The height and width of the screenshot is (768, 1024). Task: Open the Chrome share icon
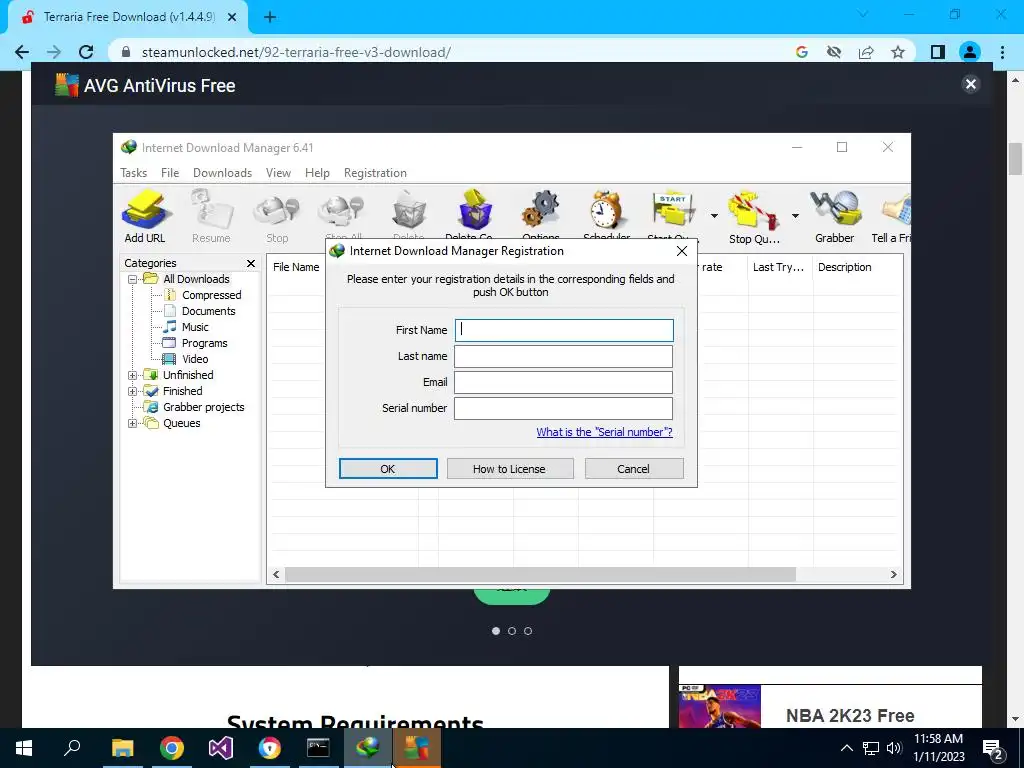tap(866, 52)
